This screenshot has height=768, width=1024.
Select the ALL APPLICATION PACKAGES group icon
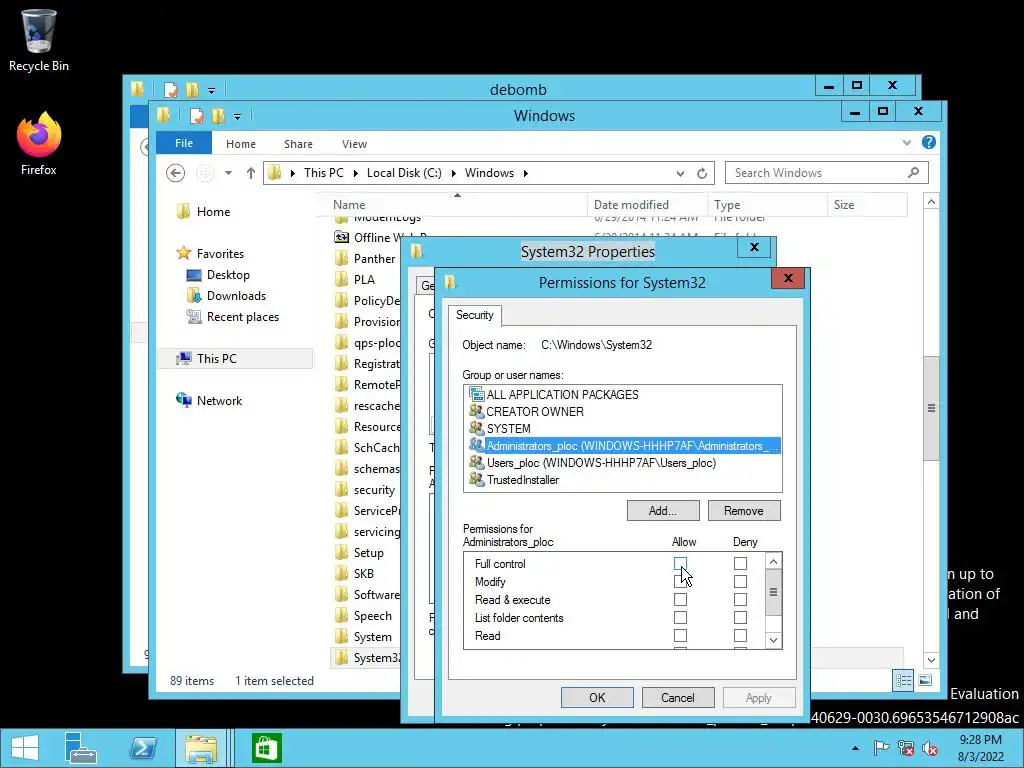pyautogui.click(x=477, y=394)
